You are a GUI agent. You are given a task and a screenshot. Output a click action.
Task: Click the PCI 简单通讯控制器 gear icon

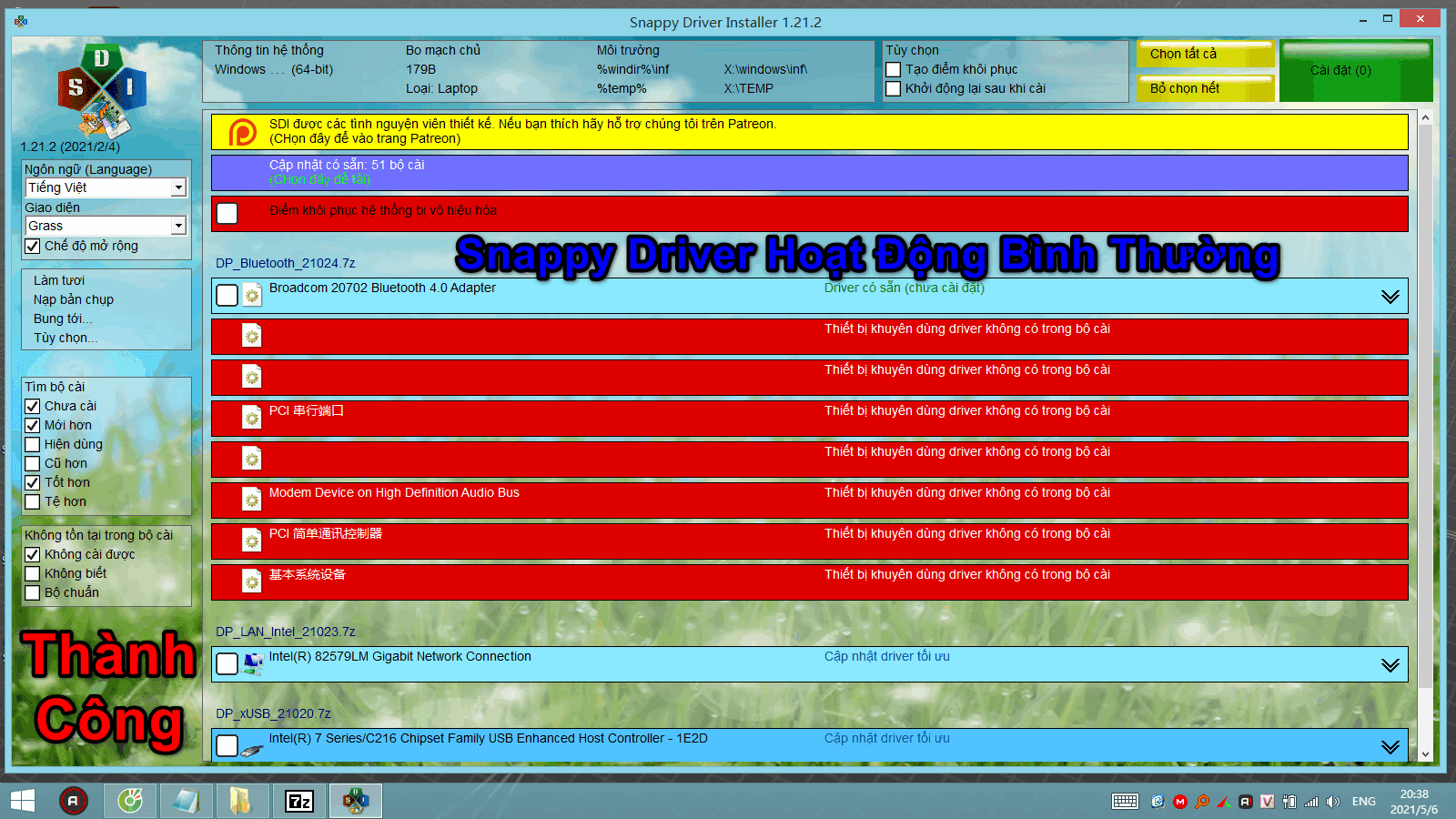coord(252,541)
